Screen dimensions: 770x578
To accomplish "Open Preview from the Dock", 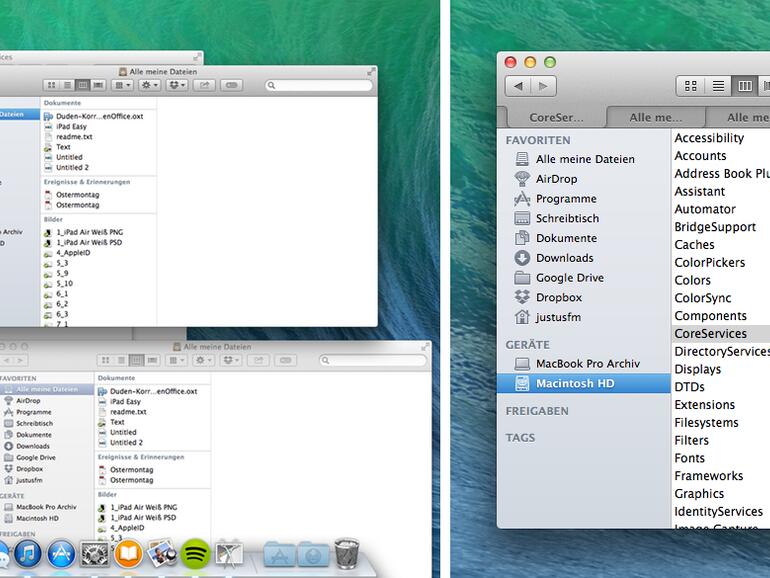I will pyautogui.click(x=162, y=553).
